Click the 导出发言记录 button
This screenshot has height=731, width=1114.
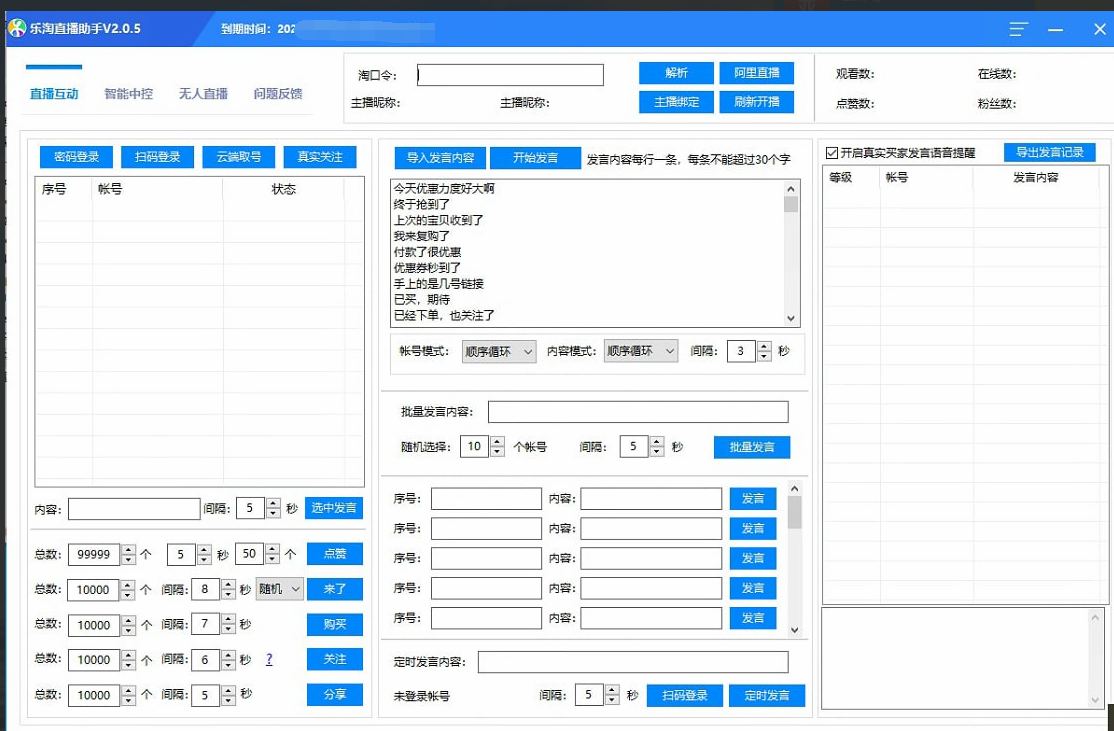(1049, 152)
